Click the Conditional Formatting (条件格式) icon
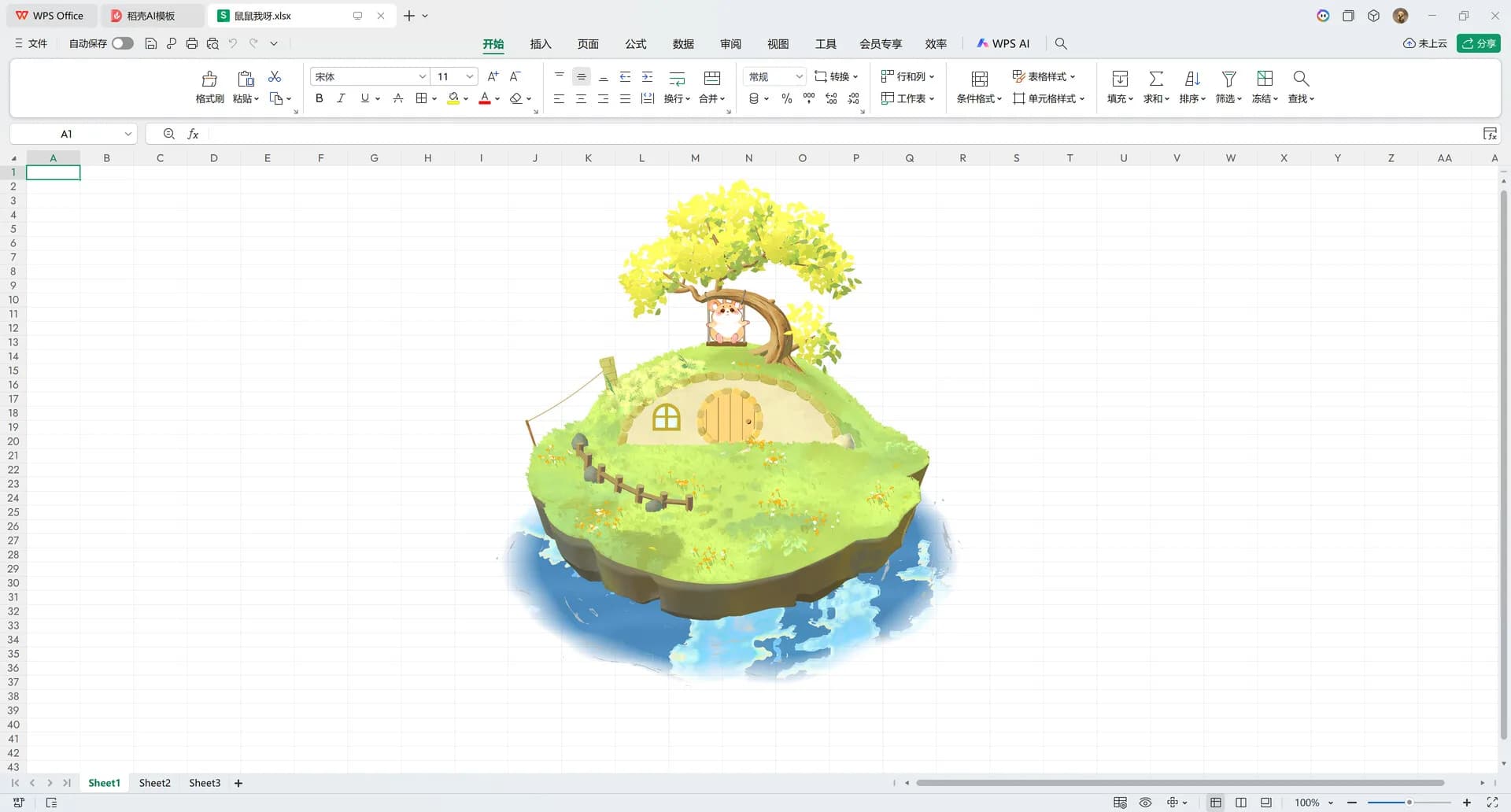Viewport: 1511px width, 812px height. (x=979, y=79)
